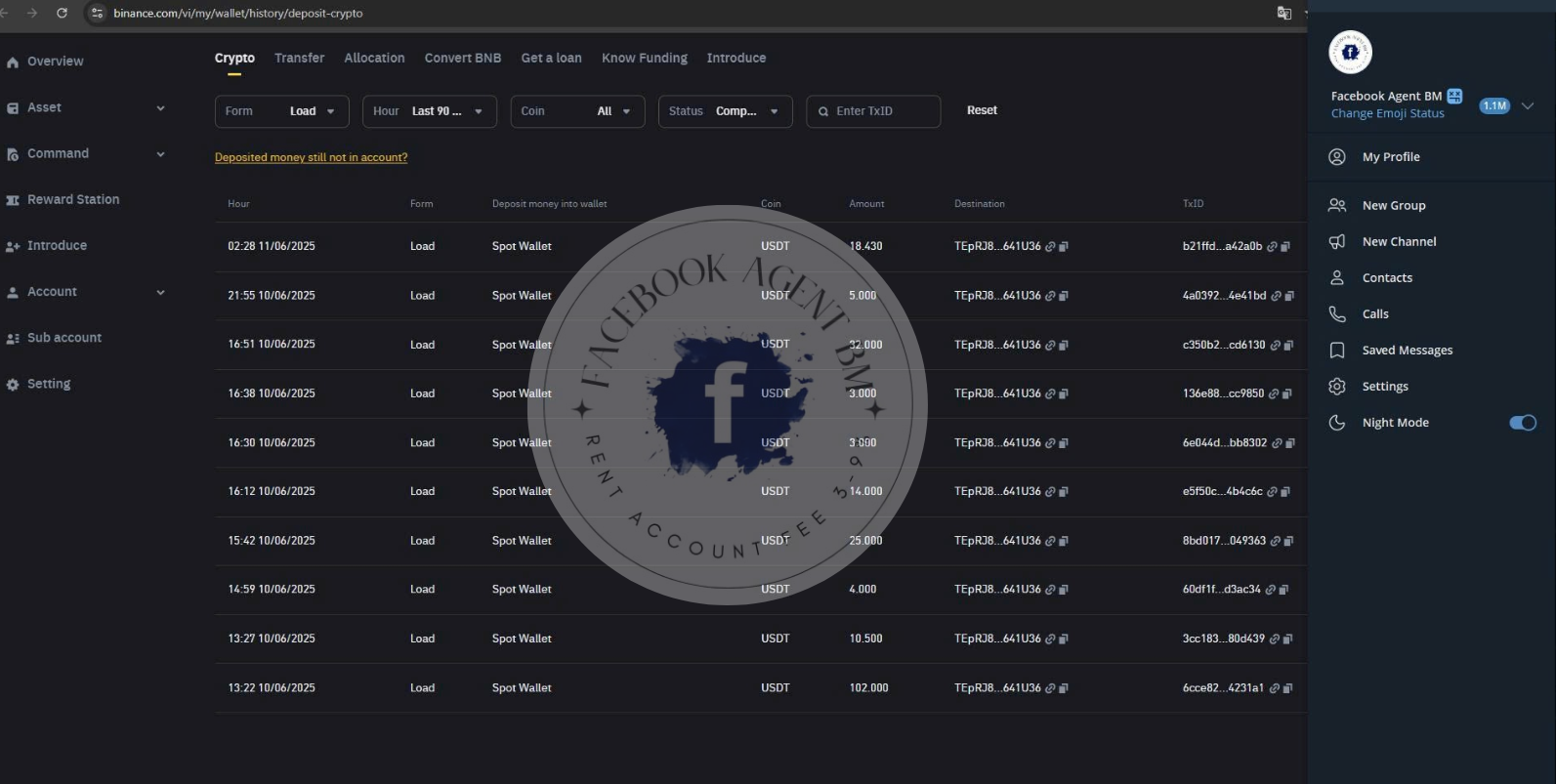
Task: Copy destination address in the 13:22 10/06/2025 row
Action: [x=1064, y=688]
